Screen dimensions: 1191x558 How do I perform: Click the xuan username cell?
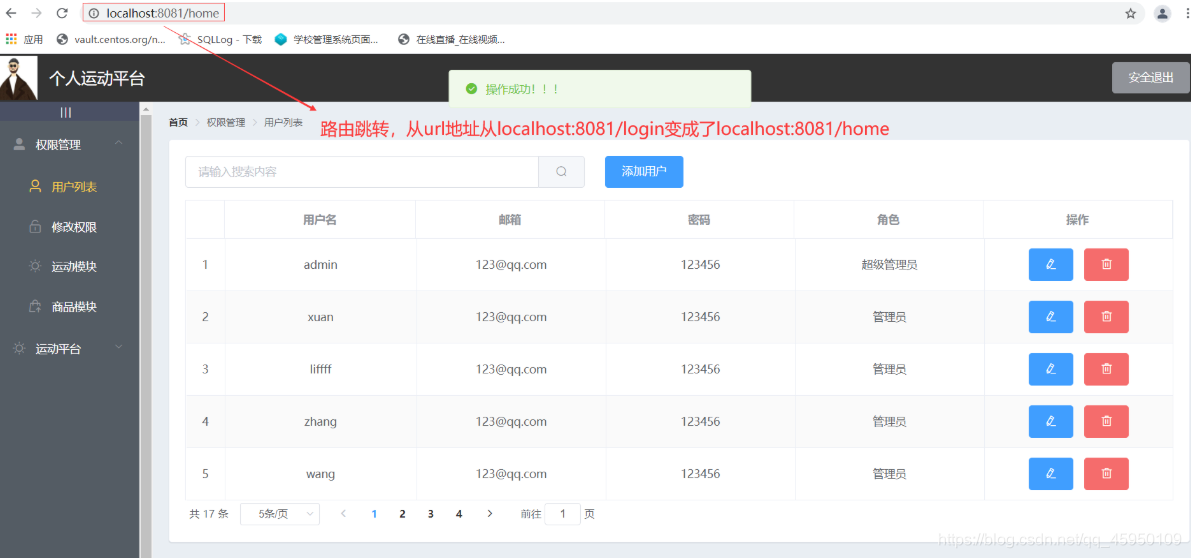coord(321,317)
